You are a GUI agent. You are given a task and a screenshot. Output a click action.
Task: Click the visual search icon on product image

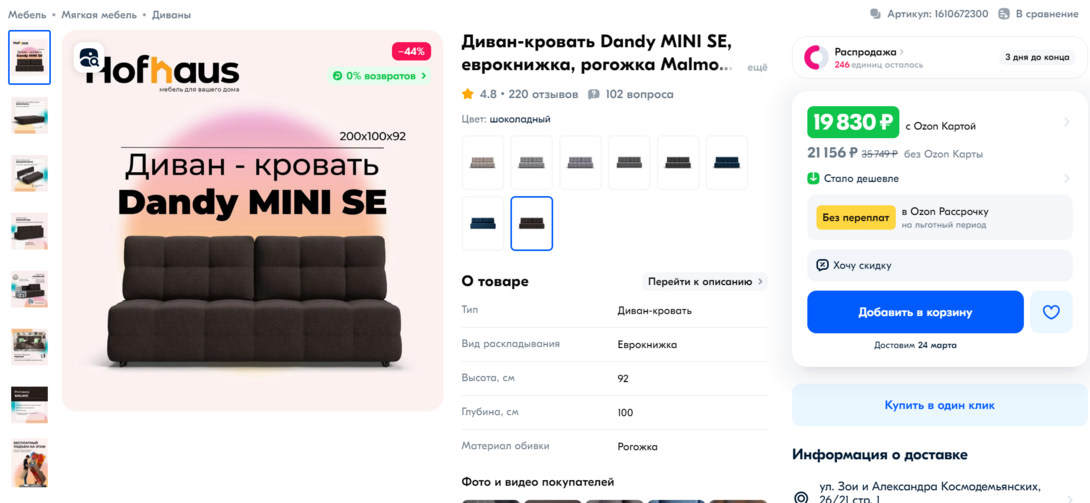tap(89, 58)
